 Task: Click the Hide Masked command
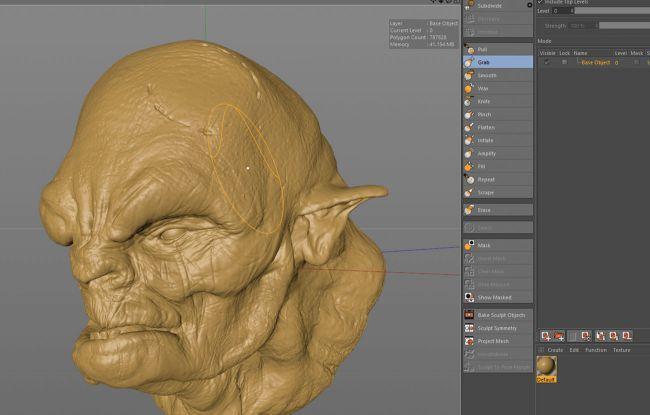point(497,284)
